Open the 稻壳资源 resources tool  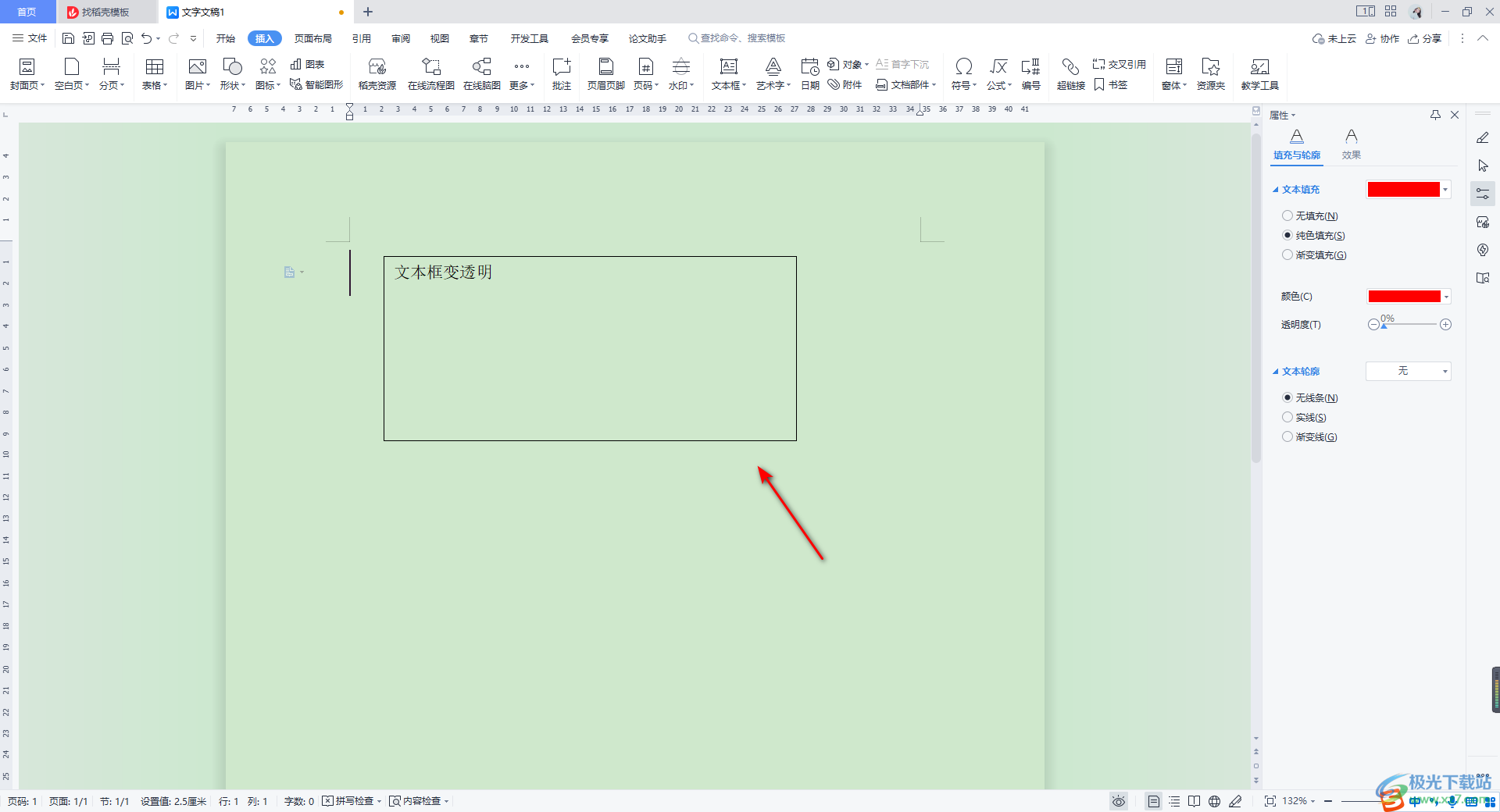click(377, 73)
